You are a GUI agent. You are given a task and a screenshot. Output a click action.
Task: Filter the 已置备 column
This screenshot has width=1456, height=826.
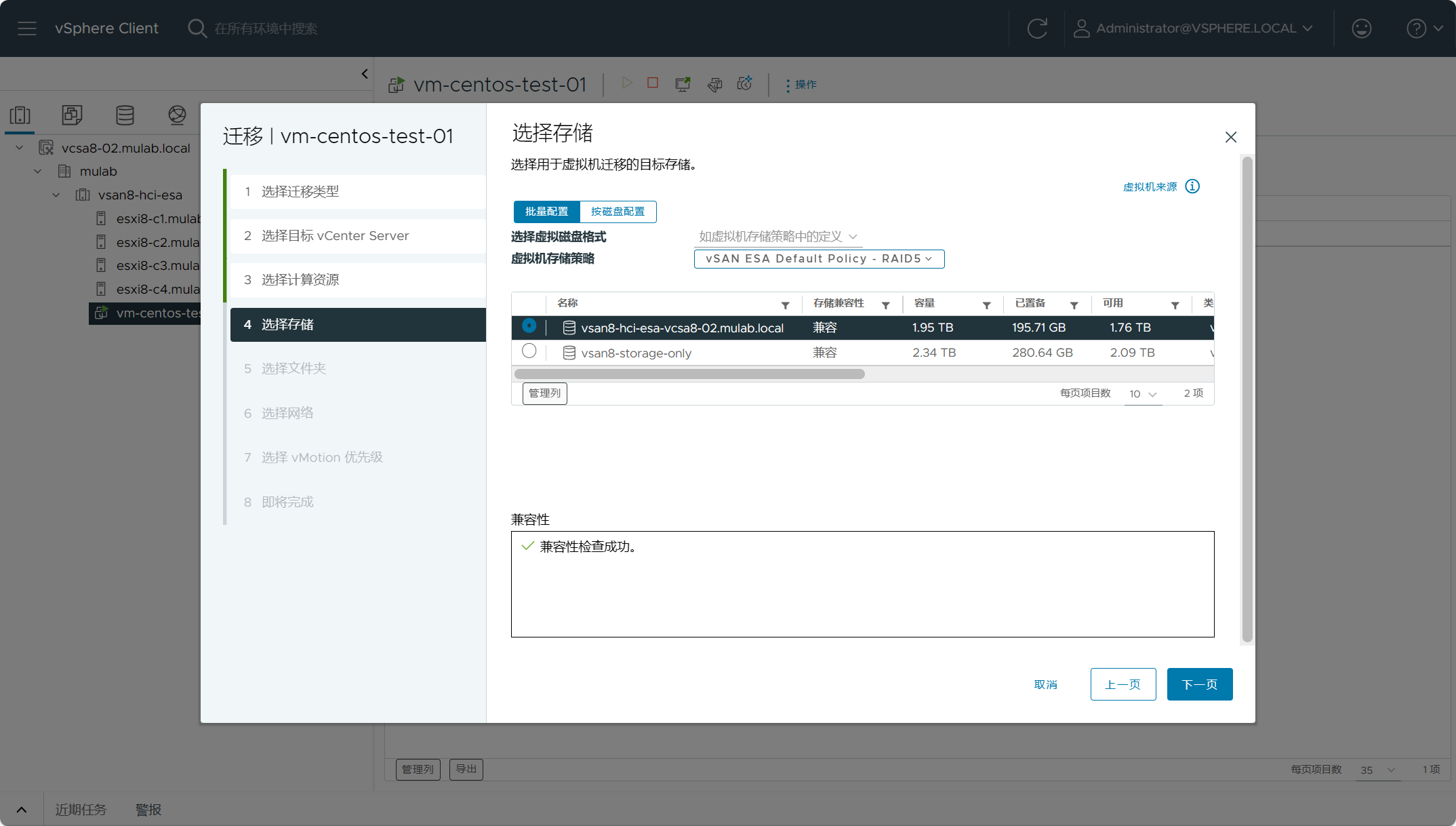(x=1074, y=305)
